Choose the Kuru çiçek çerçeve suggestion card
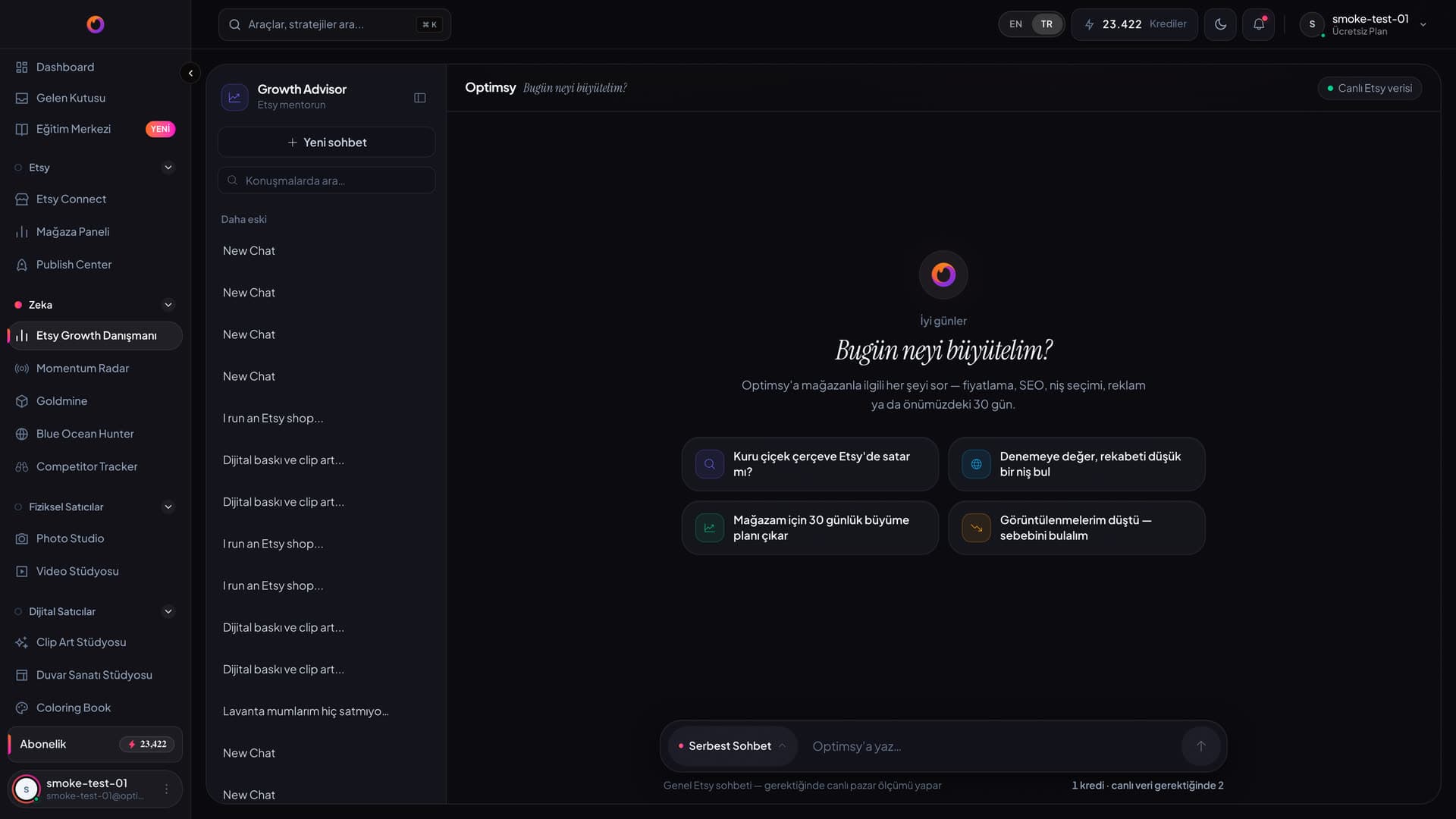 810,464
